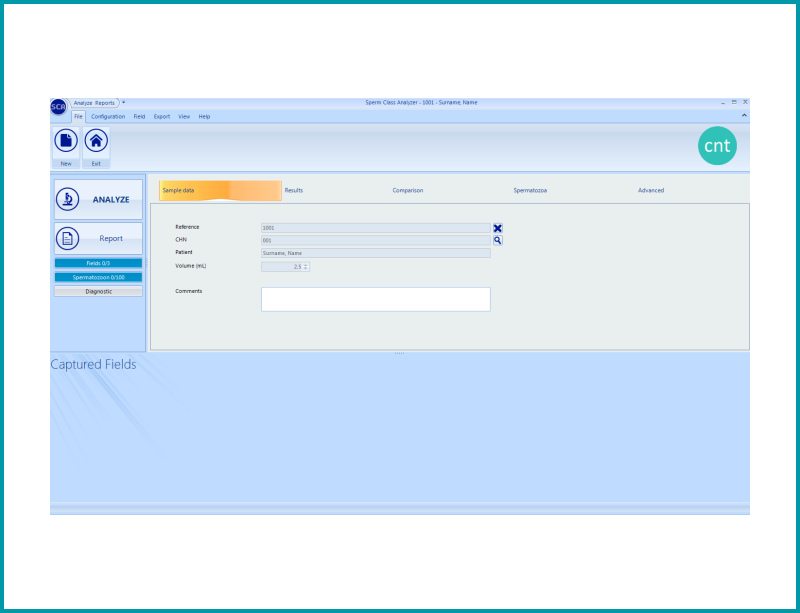Open the Help ribbon tab
800x613 pixels.
[x=204, y=117]
